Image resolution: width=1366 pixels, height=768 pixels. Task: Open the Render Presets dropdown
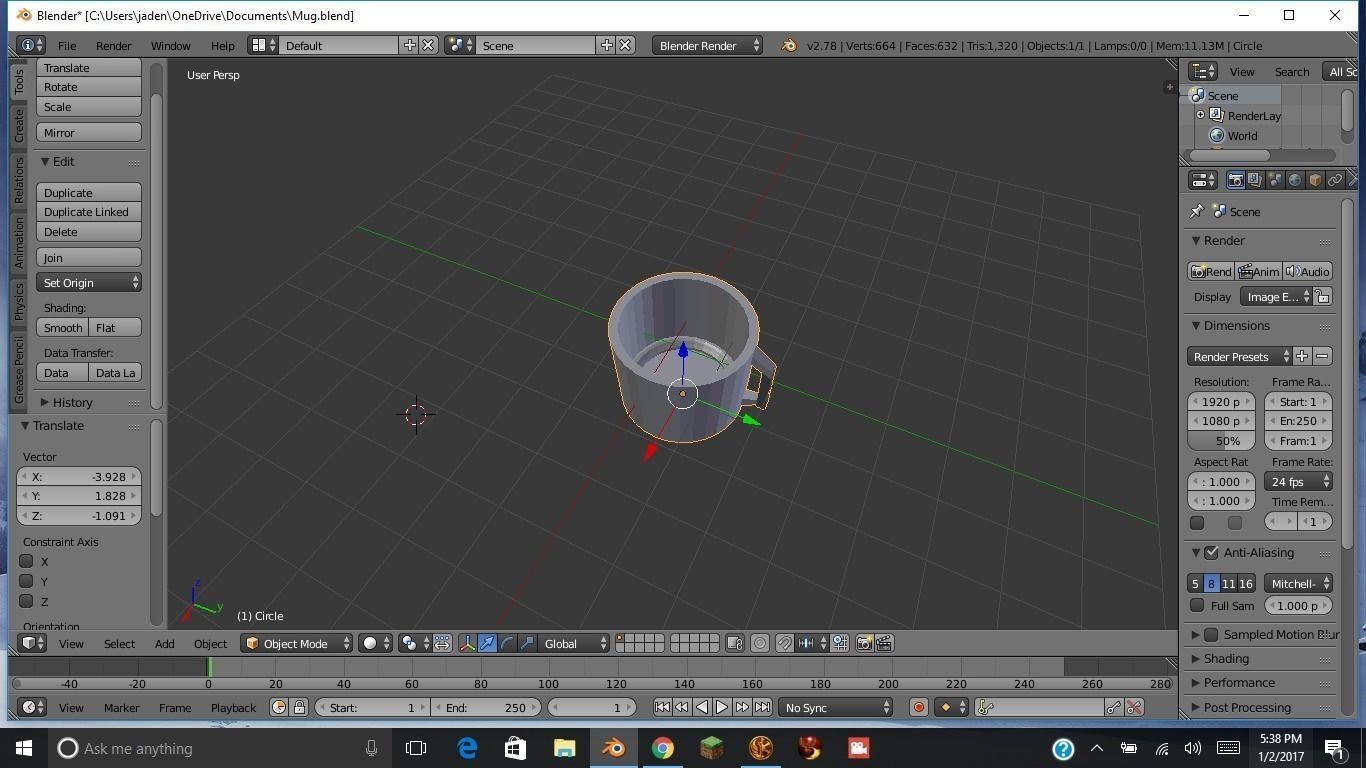pos(1240,356)
